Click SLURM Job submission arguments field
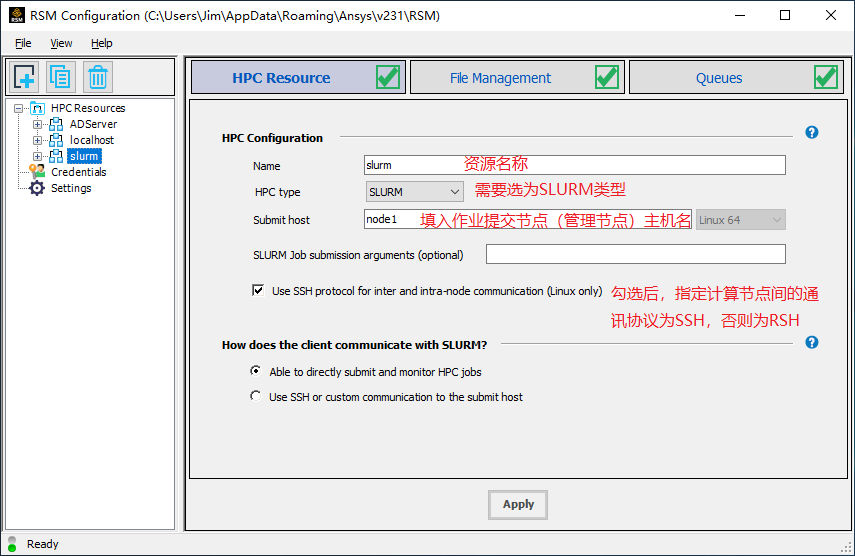 click(636, 254)
